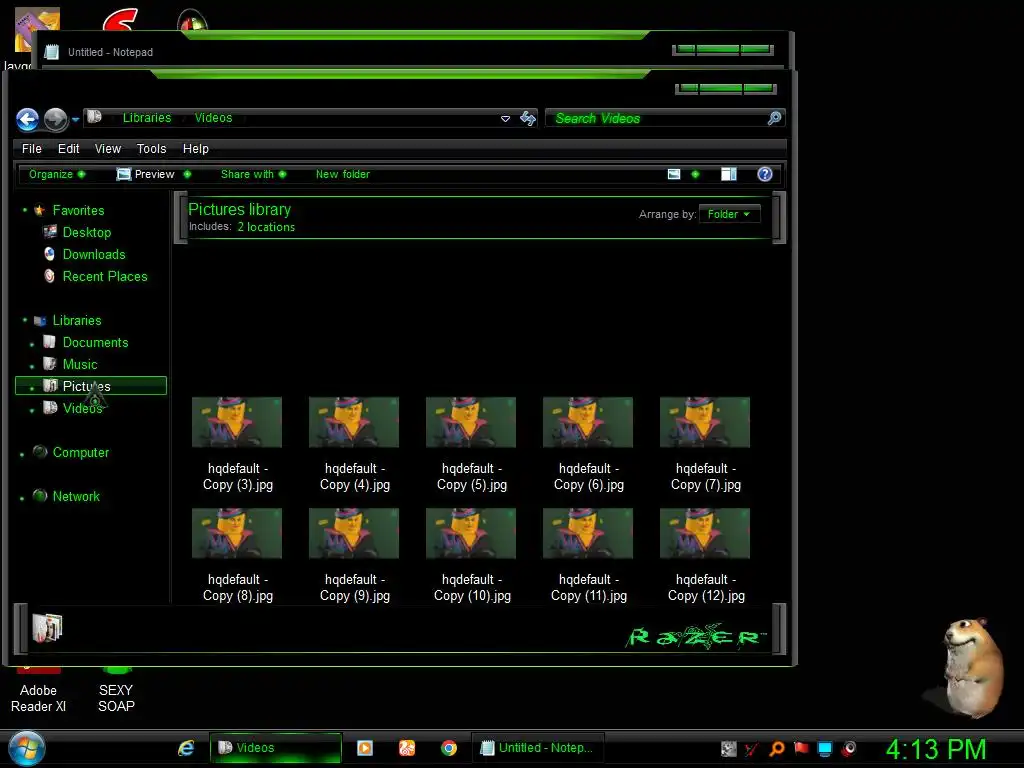Select Network in navigation pane
Viewport: 1024px width, 768px height.
pyautogui.click(x=76, y=496)
